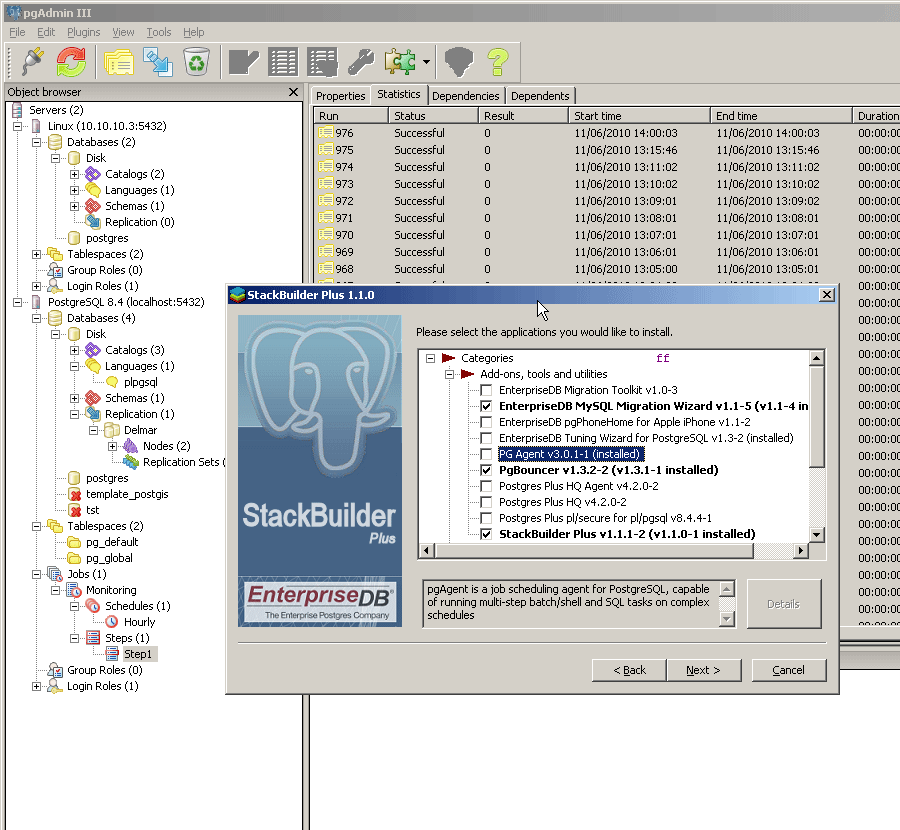Open the Plugins toolbar dropdown arrow
900x830 pixels.
[x=426, y=62]
